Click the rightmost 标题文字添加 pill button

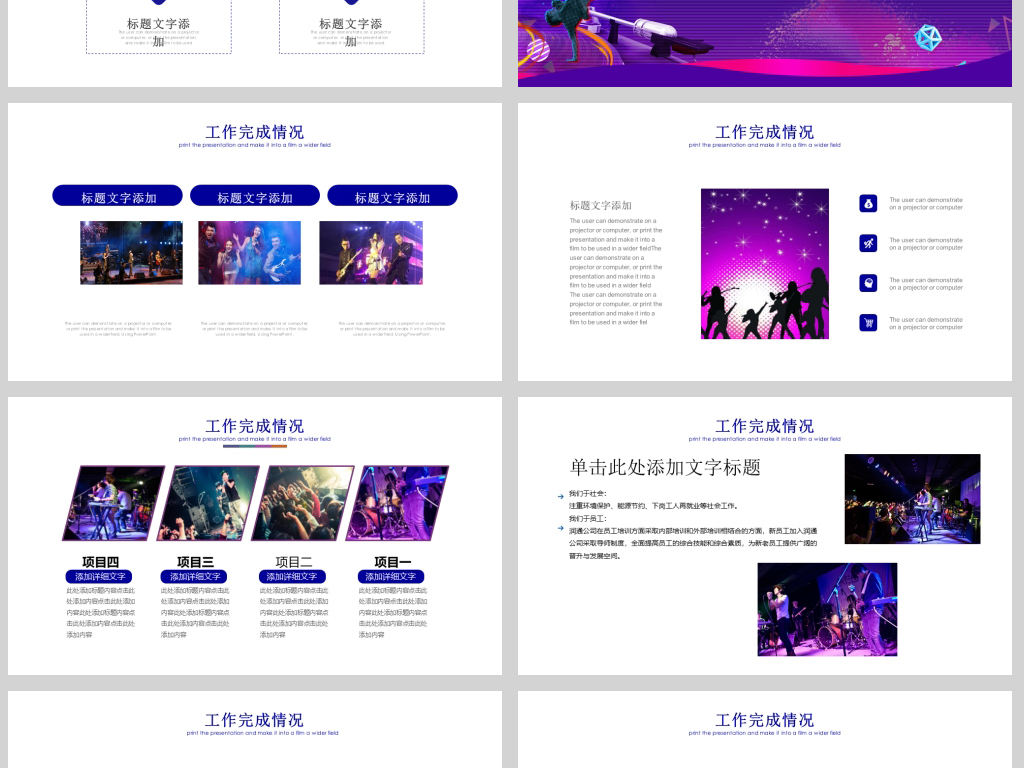[392, 195]
